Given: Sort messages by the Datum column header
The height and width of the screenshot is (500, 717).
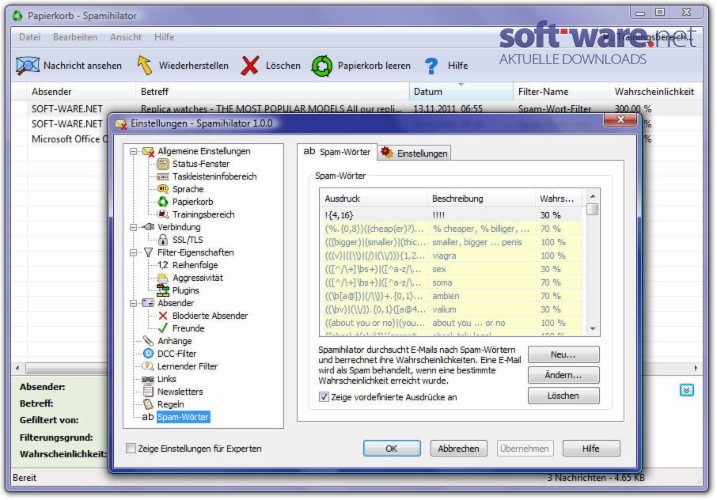Looking at the screenshot, I should (461, 91).
